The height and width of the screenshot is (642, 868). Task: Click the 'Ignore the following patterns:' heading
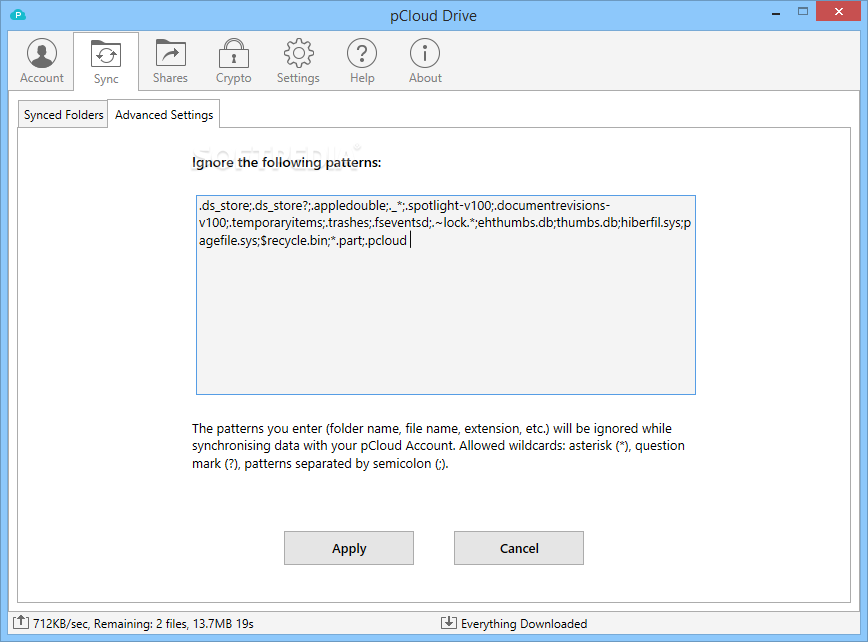point(287,162)
